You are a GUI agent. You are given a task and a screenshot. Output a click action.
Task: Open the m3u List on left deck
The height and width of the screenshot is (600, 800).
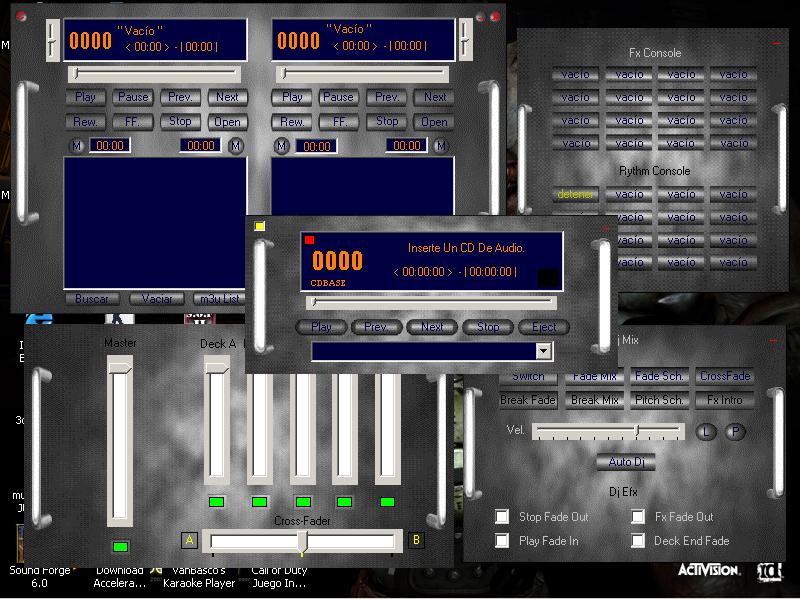pos(219,299)
